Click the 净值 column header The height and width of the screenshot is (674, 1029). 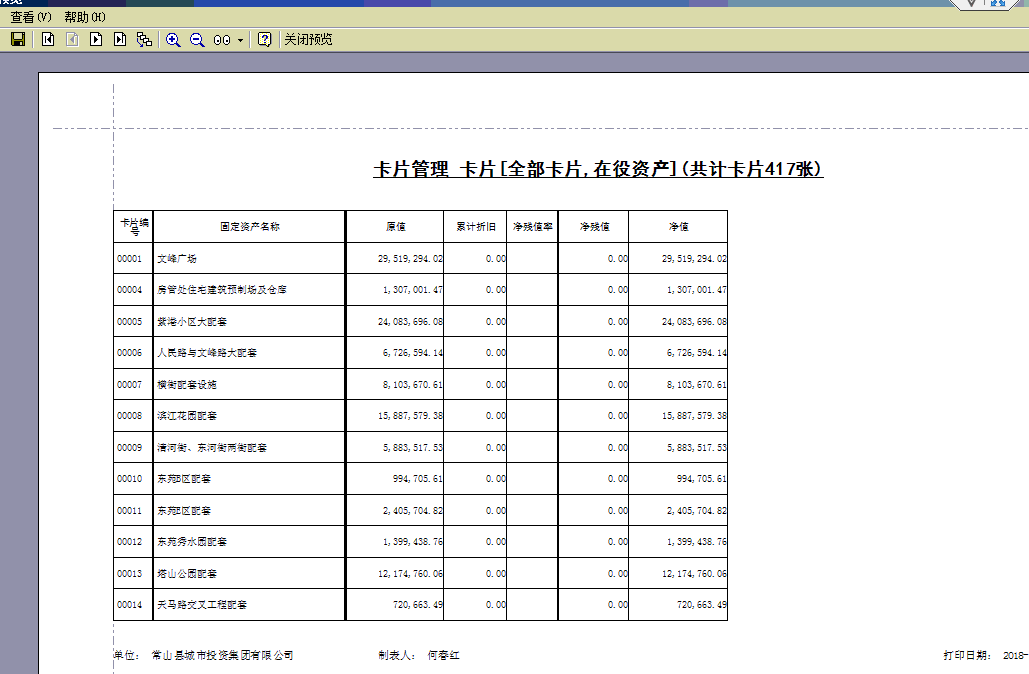point(678,226)
